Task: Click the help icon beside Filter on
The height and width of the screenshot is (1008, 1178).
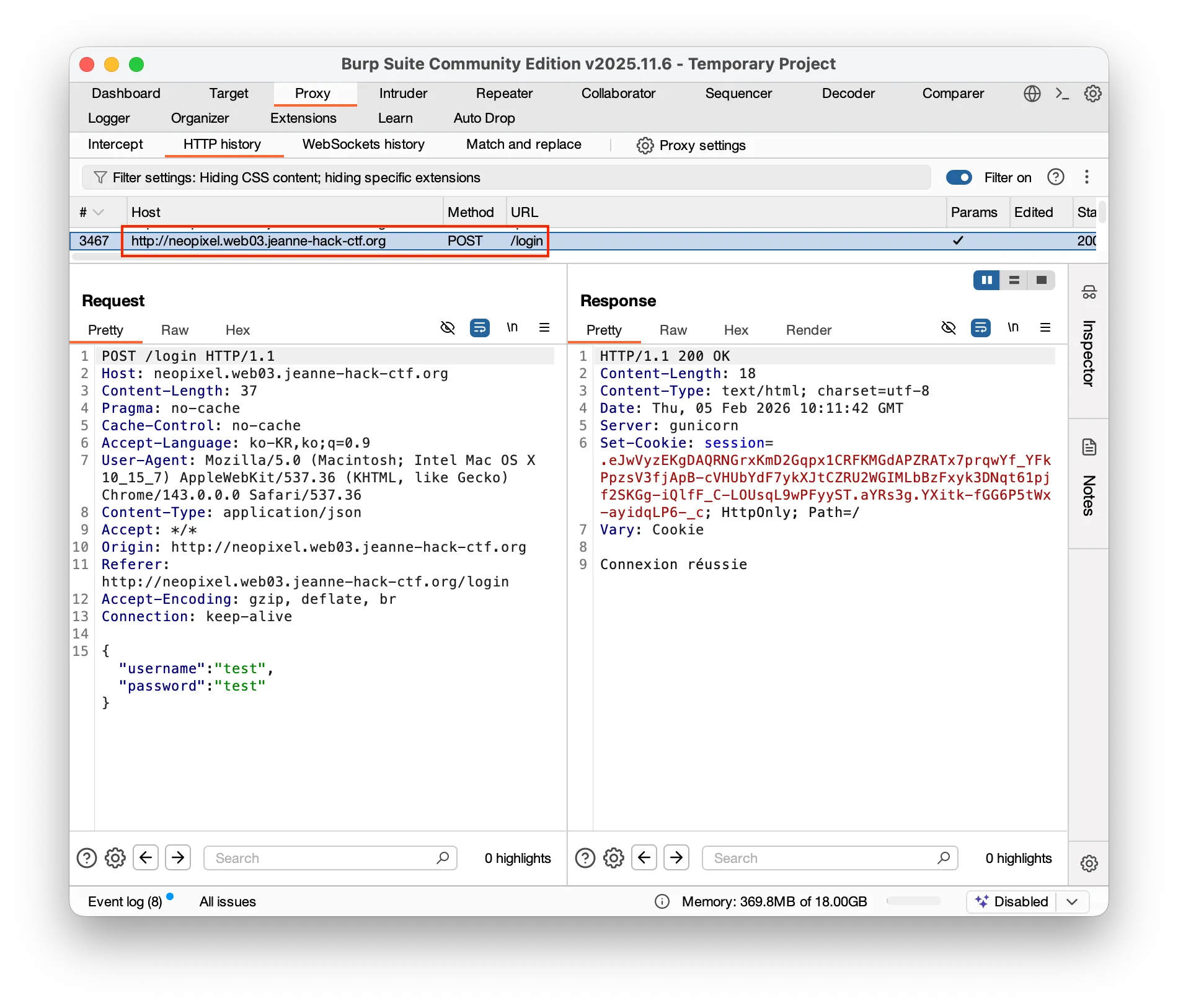Action: (x=1055, y=177)
